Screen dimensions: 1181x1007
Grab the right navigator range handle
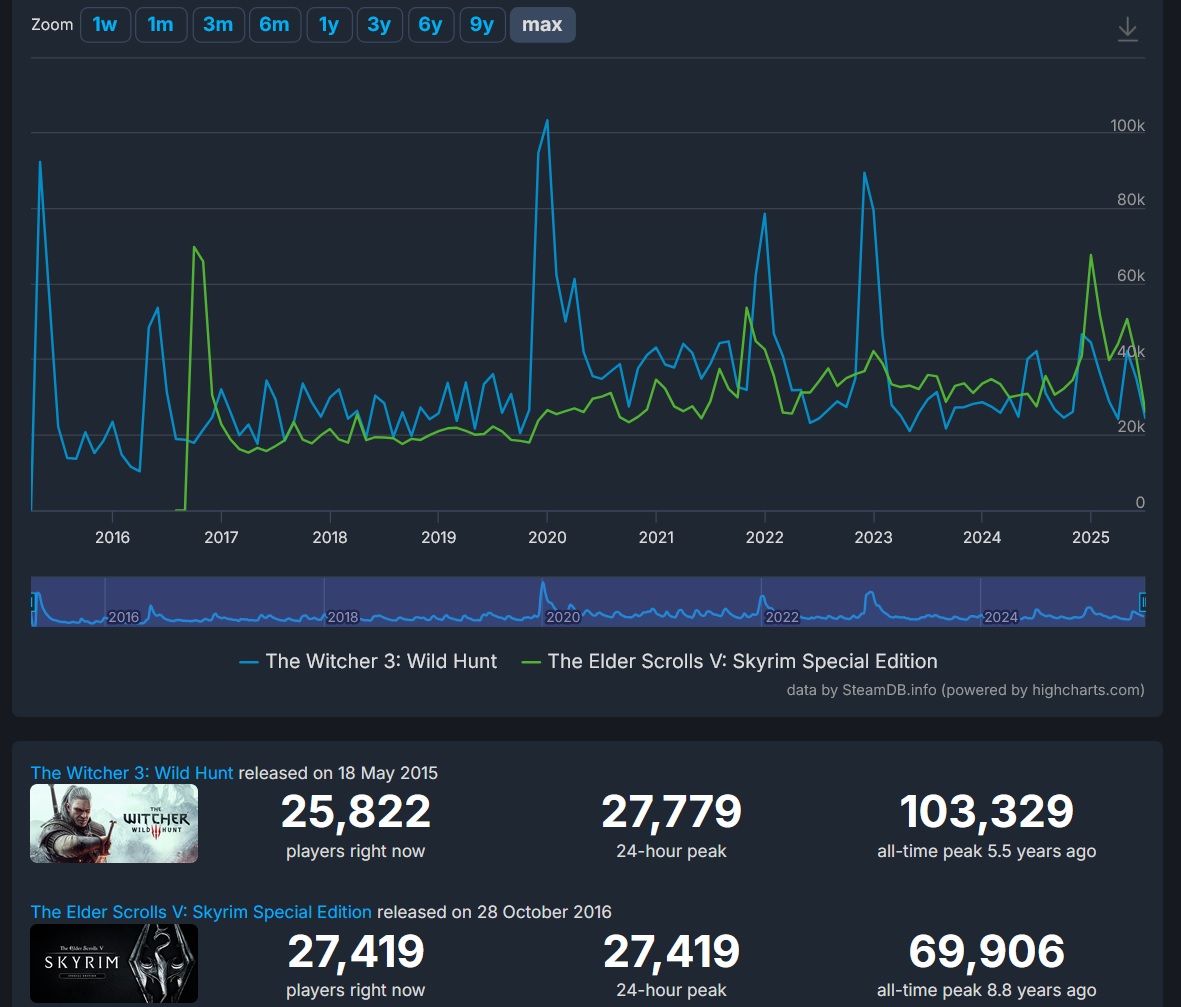pos(1143,602)
